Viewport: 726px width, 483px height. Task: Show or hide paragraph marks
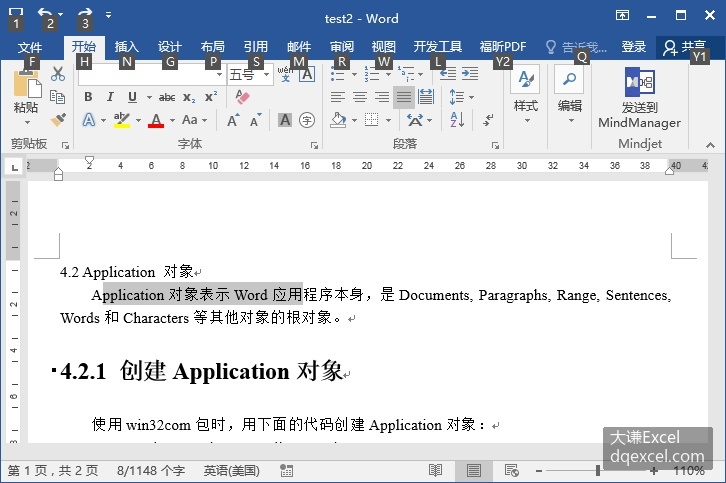488,120
